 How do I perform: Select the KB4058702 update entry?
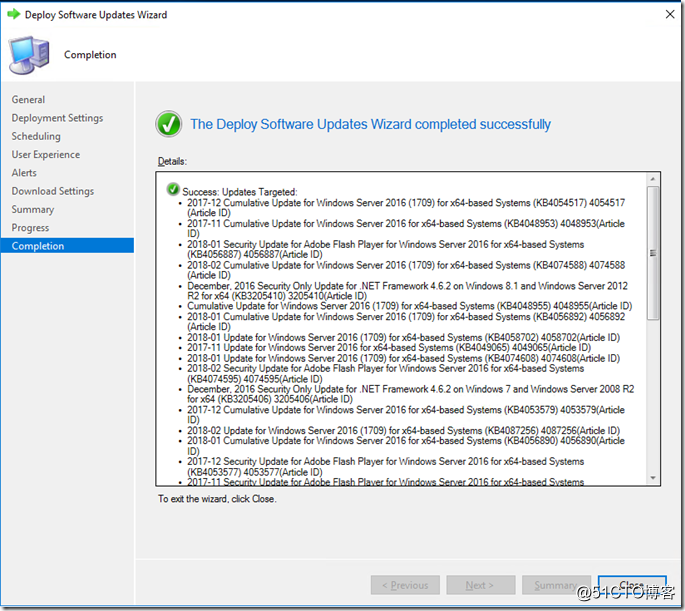click(403, 338)
